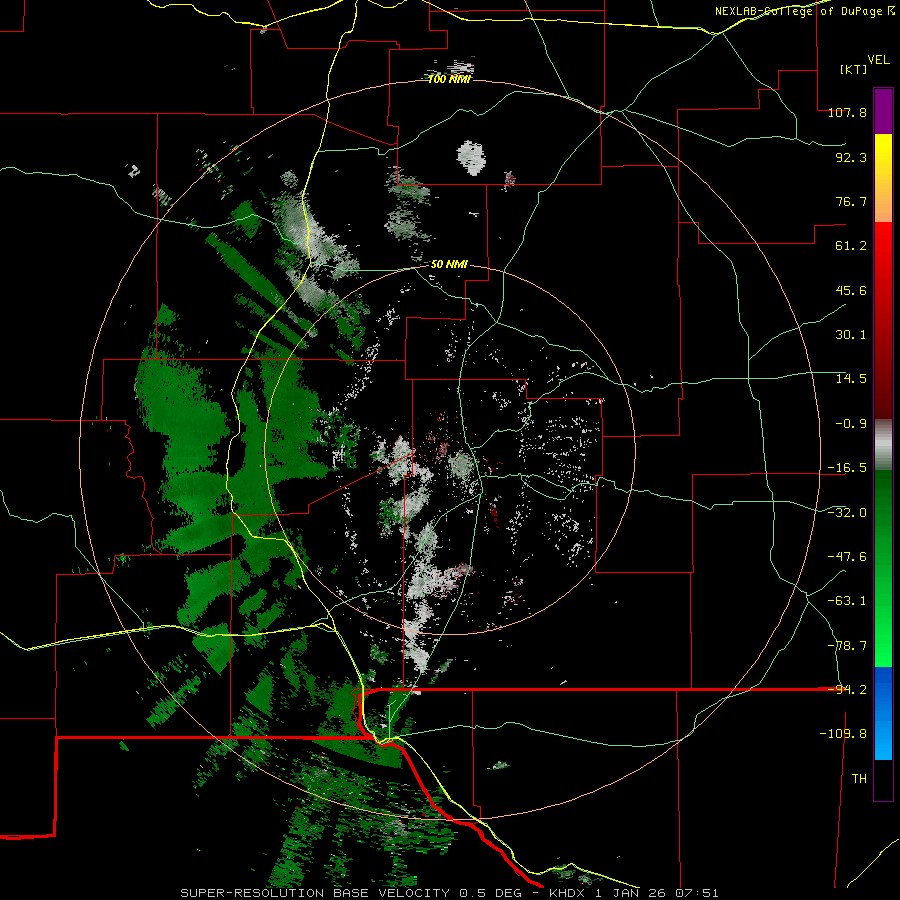Click the -32.0 velocity scale value
900x900 pixels.
pyautogui.click(x=847, y=513)
